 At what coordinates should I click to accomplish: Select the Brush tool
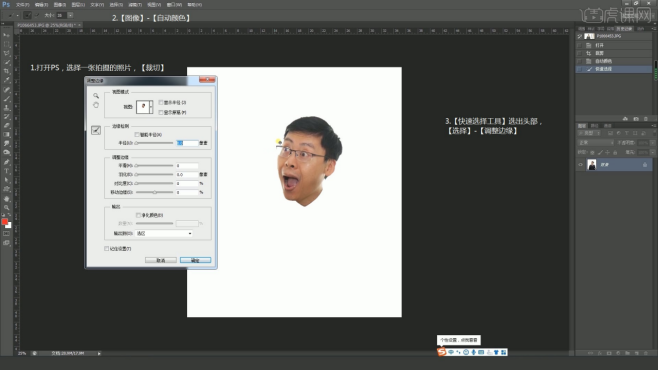click(x=6, y=99)
